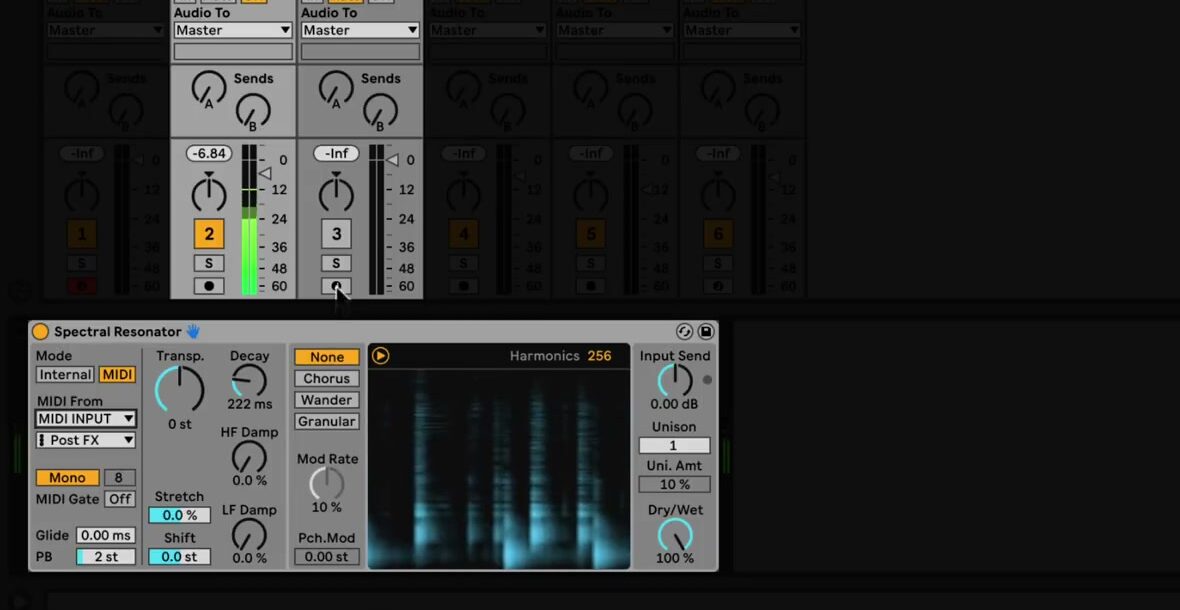
Task: Click the PB 2 st pitch bend field
Action: point(105,557)
